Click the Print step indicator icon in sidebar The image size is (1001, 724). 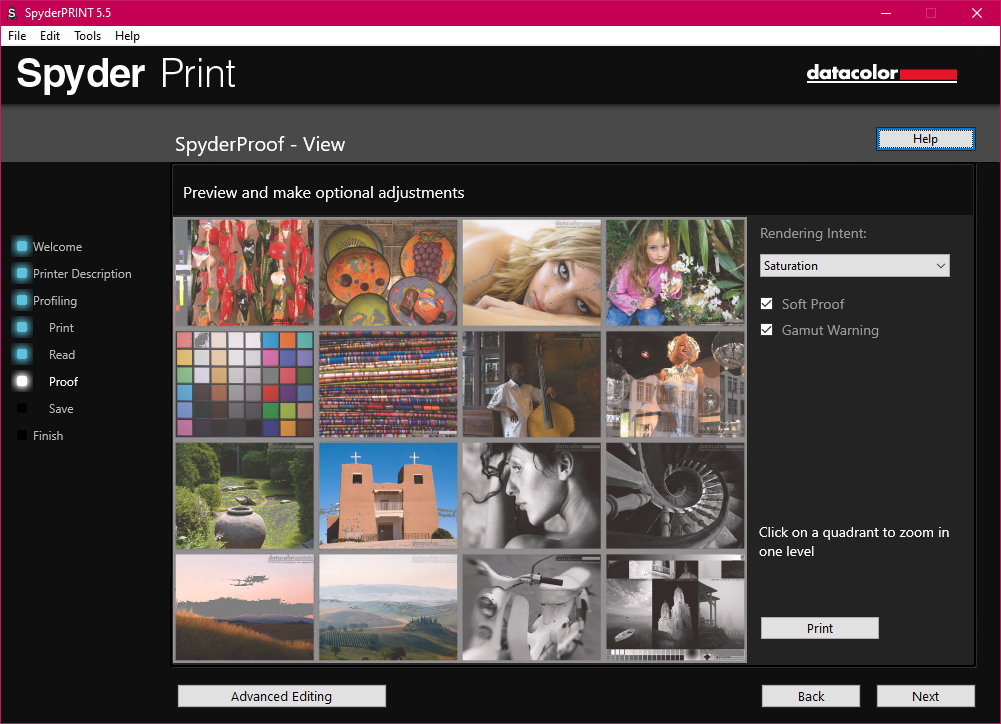[x=22, y=328]
